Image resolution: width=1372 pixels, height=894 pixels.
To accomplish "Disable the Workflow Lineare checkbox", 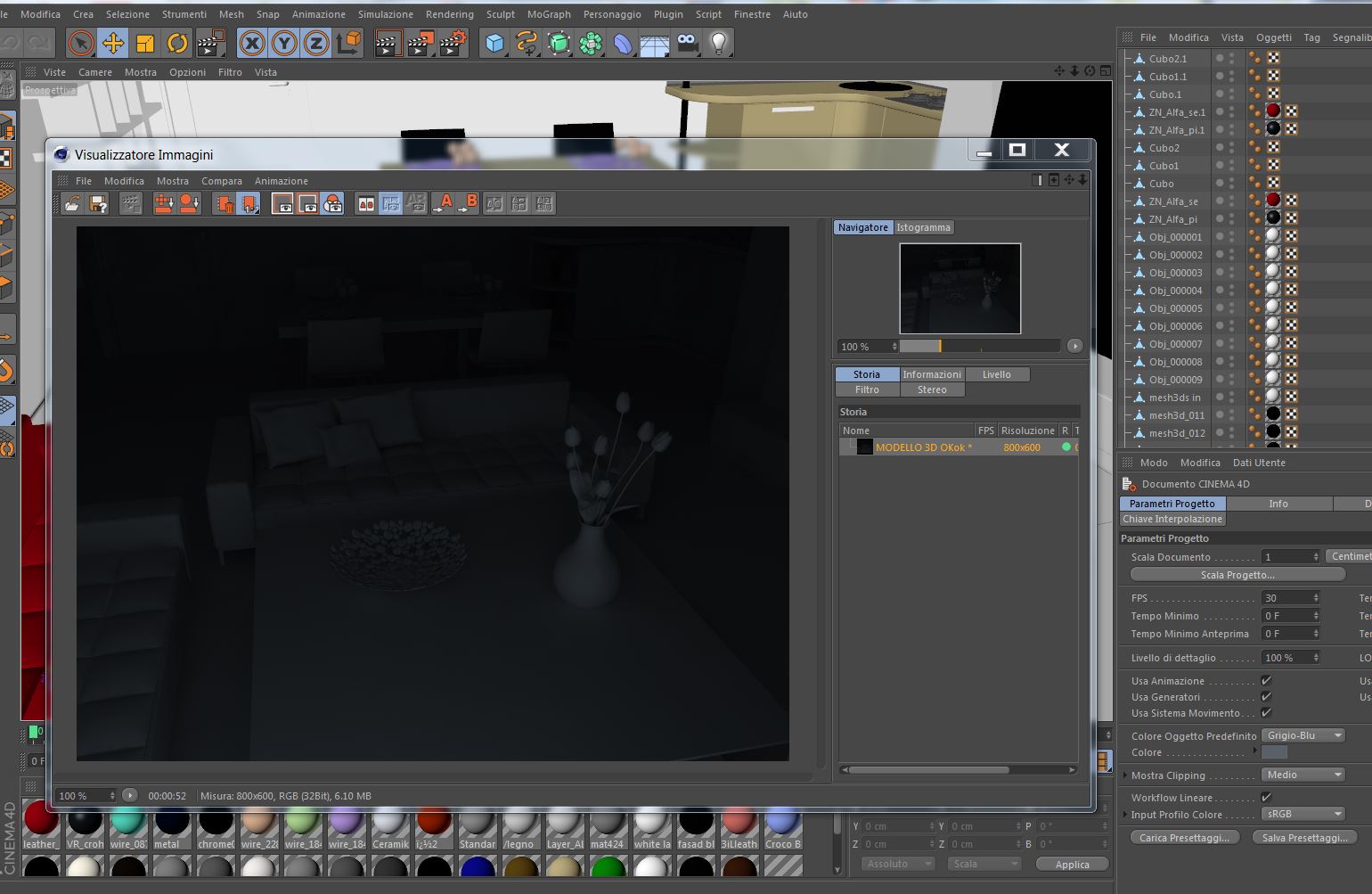I will tap(1266, 798).
